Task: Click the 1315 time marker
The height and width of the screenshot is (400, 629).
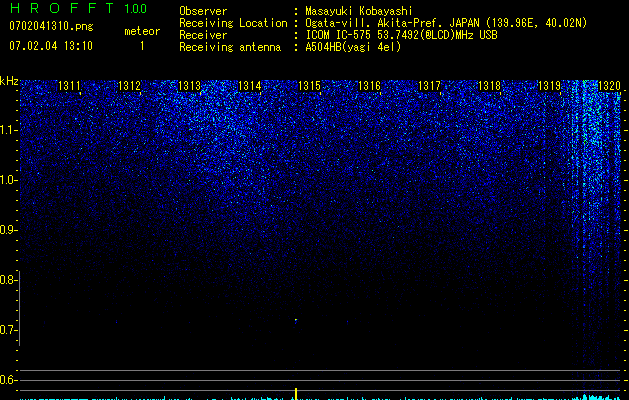Action: point(309,85)
